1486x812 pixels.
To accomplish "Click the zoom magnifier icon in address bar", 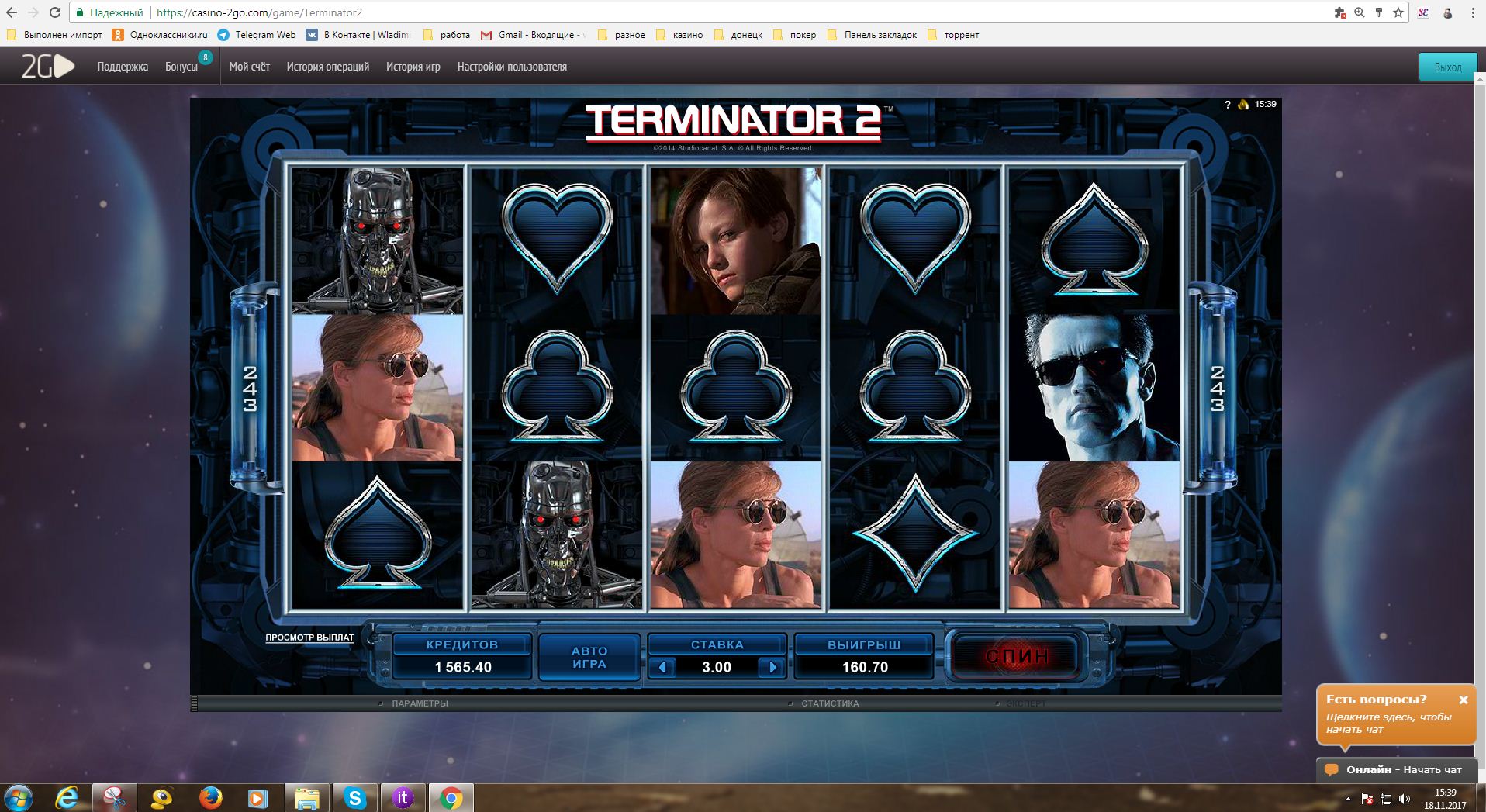I will (x=1359, y=12).
